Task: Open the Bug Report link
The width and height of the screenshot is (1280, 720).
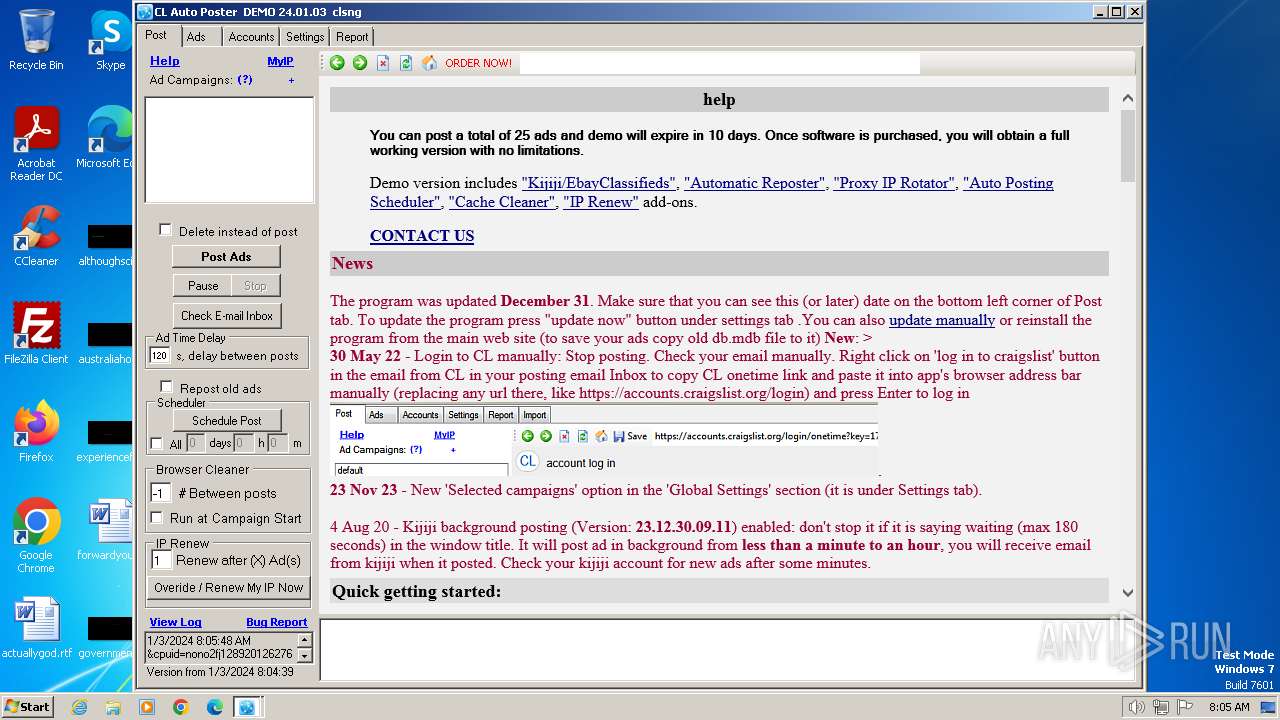Action: point(277,622)
